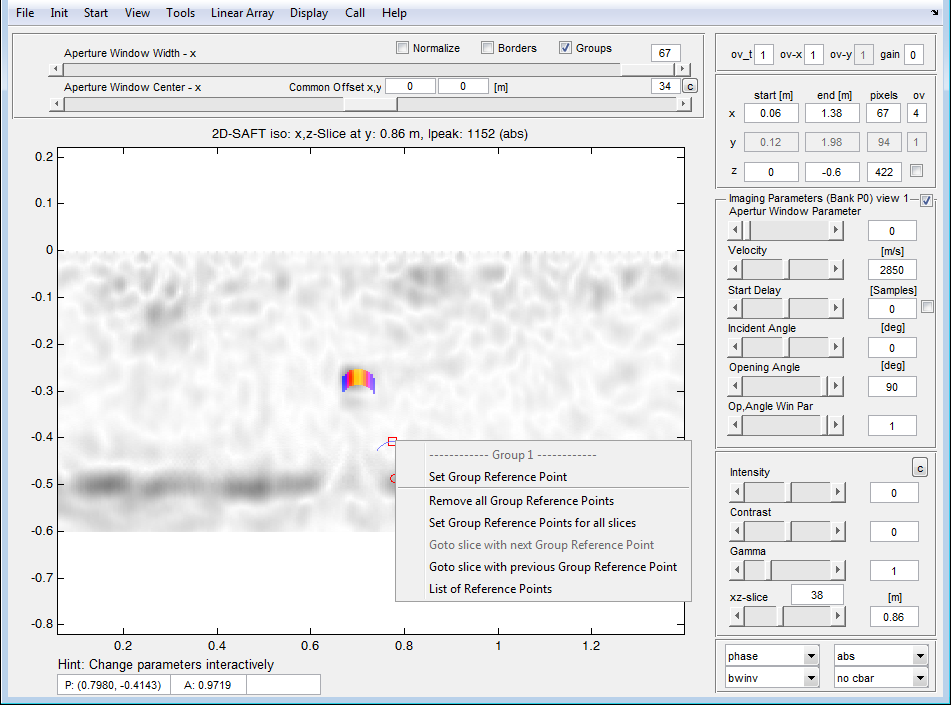Open the View menu
Screen dimensions: 951x705
pyautogui.click(x=137, y=13)
